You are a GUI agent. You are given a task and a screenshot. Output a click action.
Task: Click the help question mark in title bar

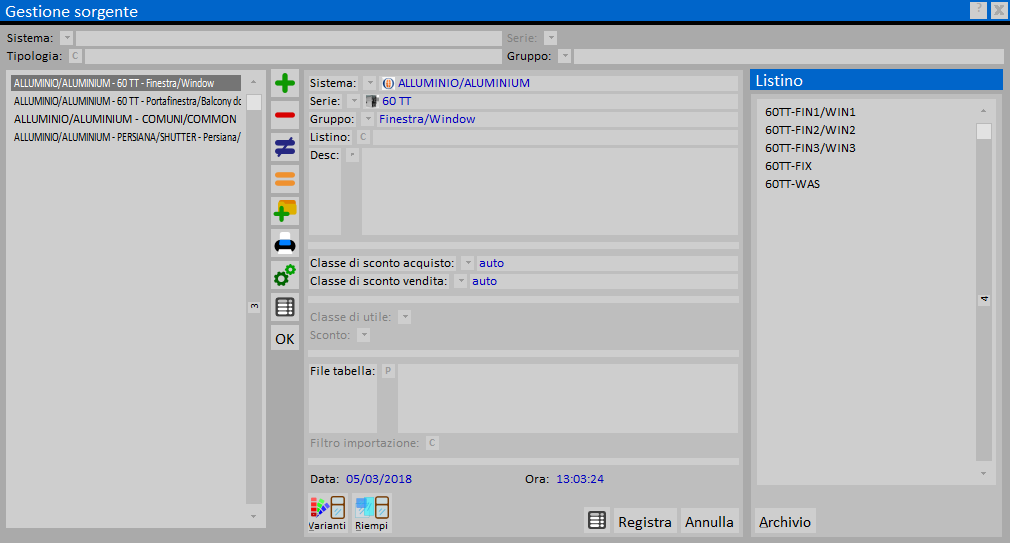pyautogui.click(x=978, y=10)
